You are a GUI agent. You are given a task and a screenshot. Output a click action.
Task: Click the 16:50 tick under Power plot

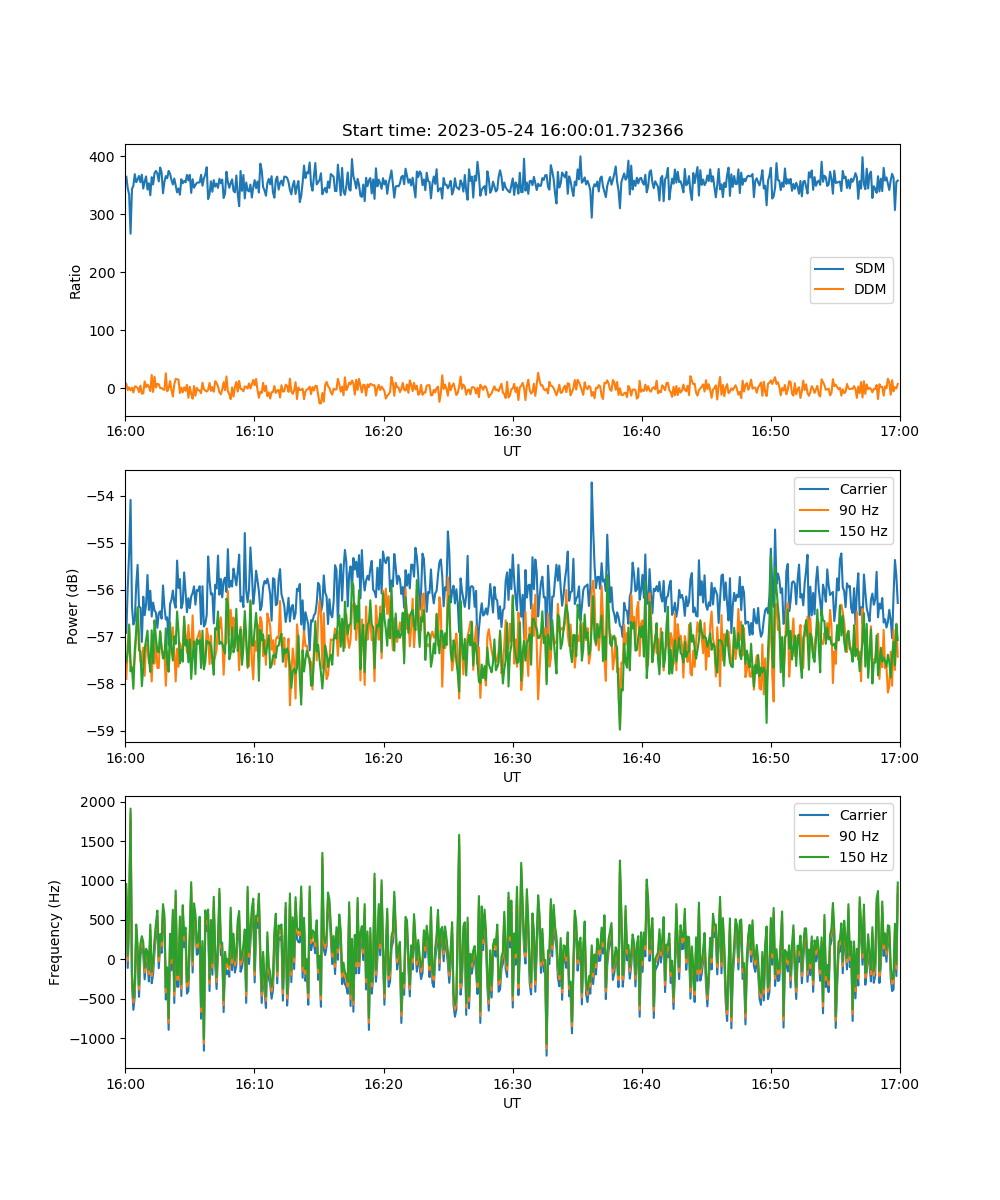point(770,756)
